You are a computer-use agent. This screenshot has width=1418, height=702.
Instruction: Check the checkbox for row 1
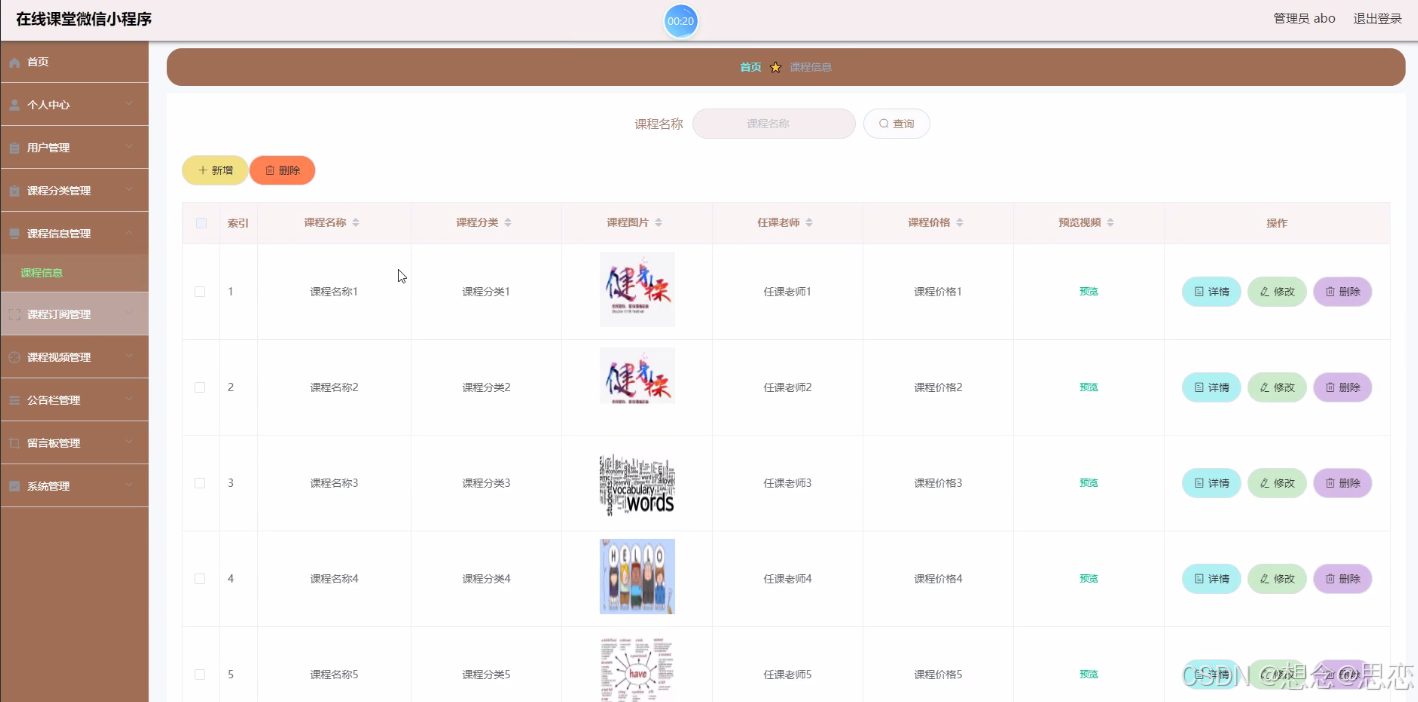coord(200,291)
